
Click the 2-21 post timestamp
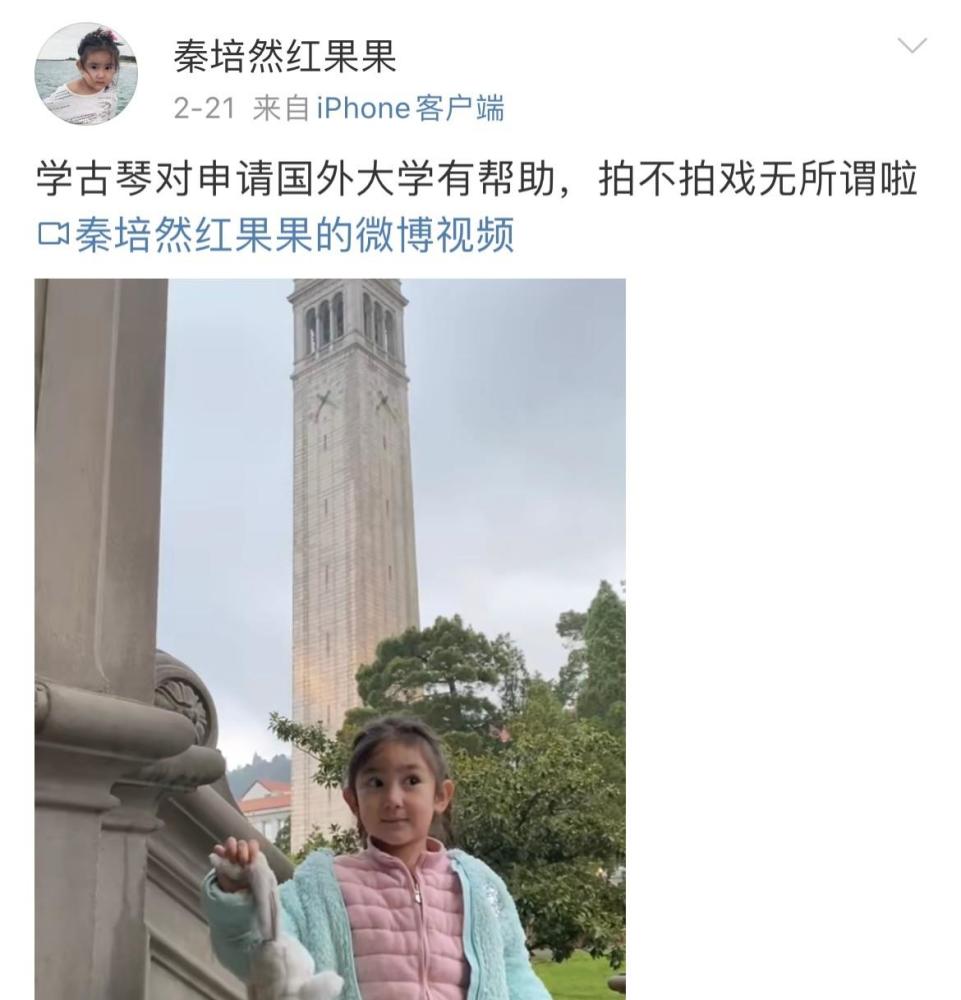click(x=204, y=108)
